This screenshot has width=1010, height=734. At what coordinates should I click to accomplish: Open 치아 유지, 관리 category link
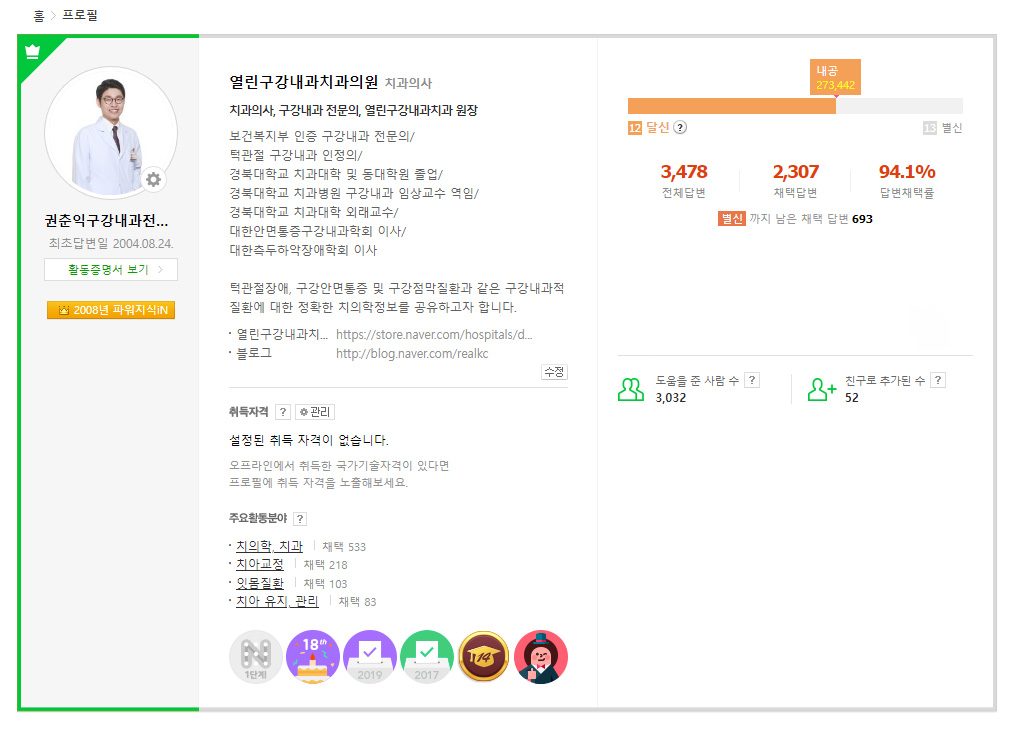[277, 601]
